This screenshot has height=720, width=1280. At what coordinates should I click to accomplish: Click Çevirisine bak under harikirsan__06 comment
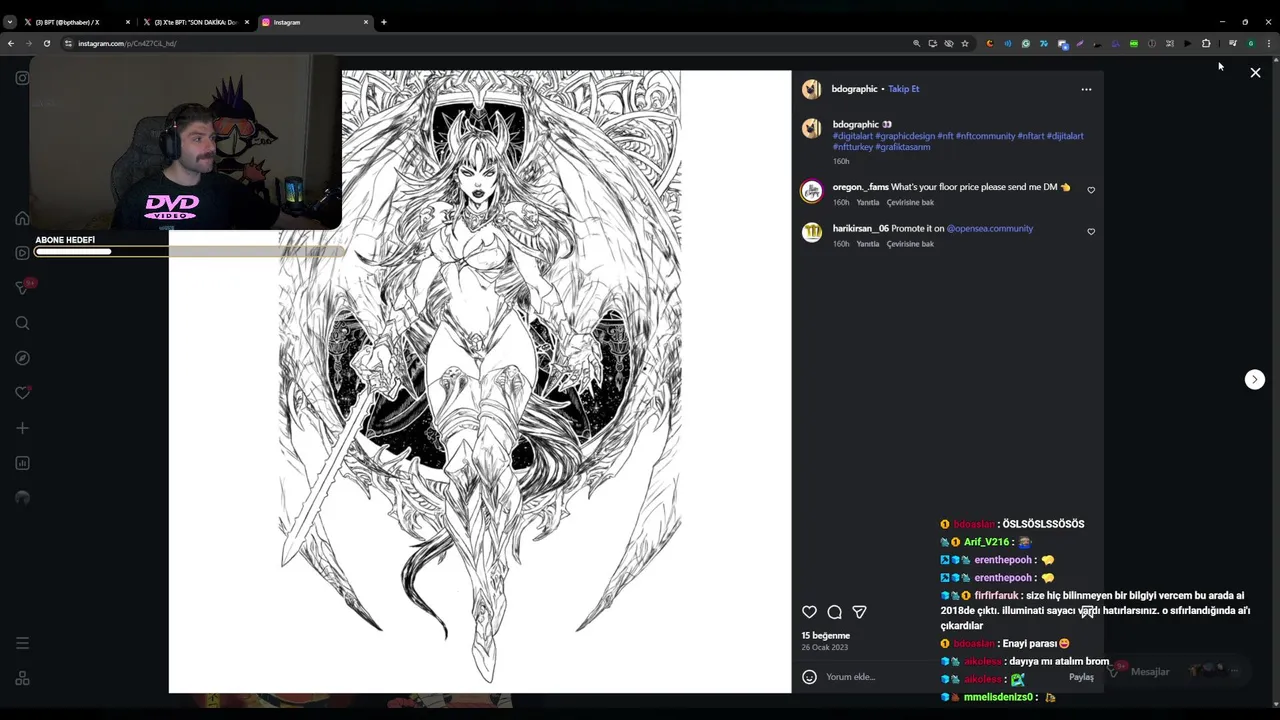[x=910, y=244]
